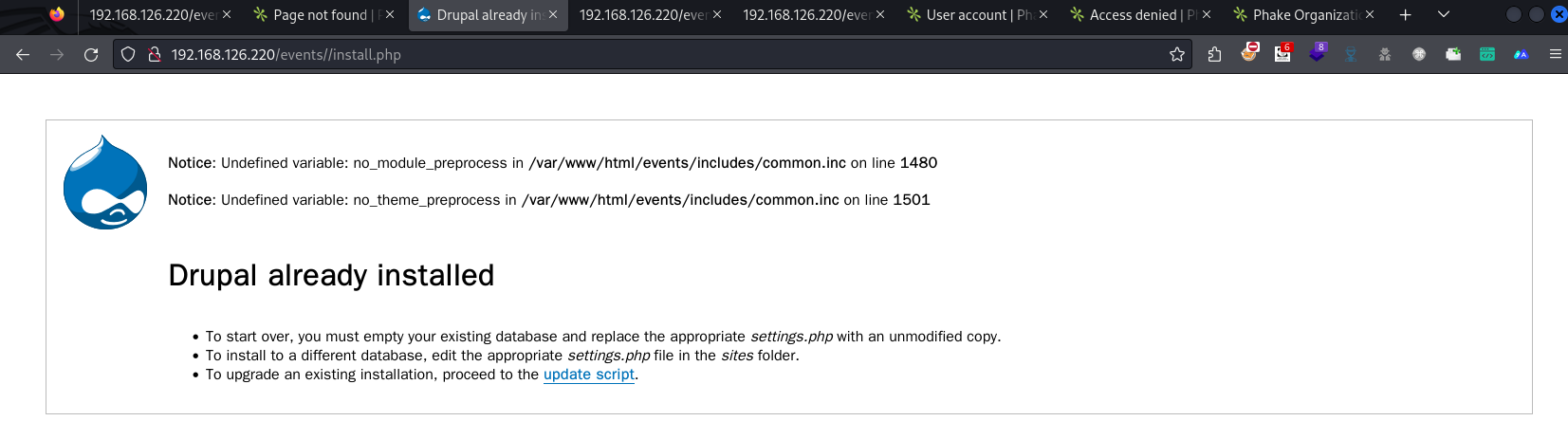The image size is (1568, 421).
Task: Click the Drupal drop logo
Action: click(x=105, y=182)
